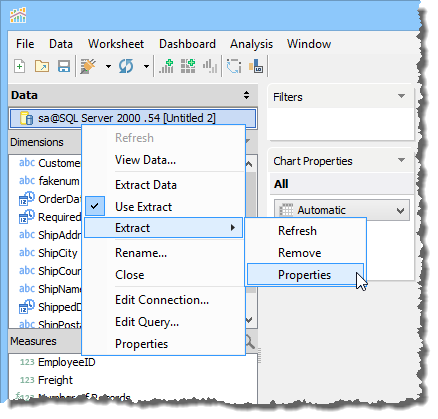
Task: Expand the Filters shelf dropdown arrow
Action: 401,96
